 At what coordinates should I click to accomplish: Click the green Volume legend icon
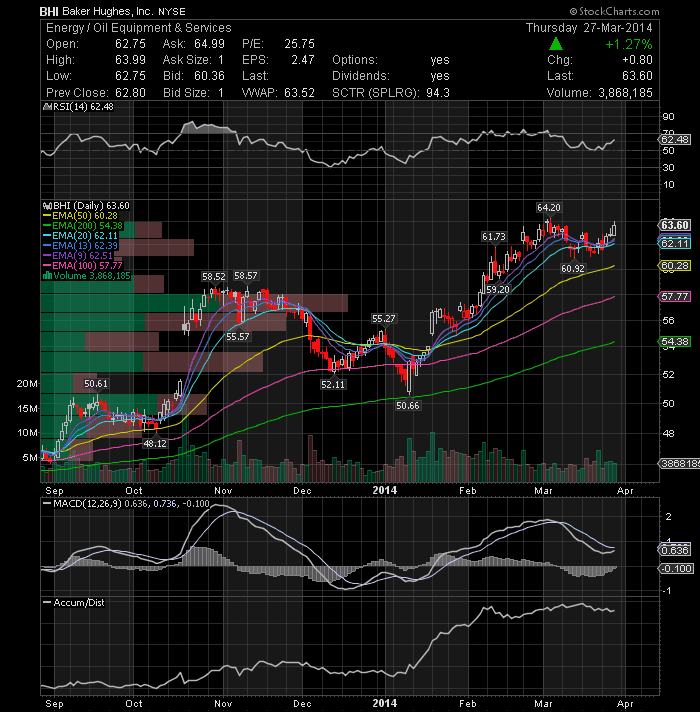pos(47,276)
